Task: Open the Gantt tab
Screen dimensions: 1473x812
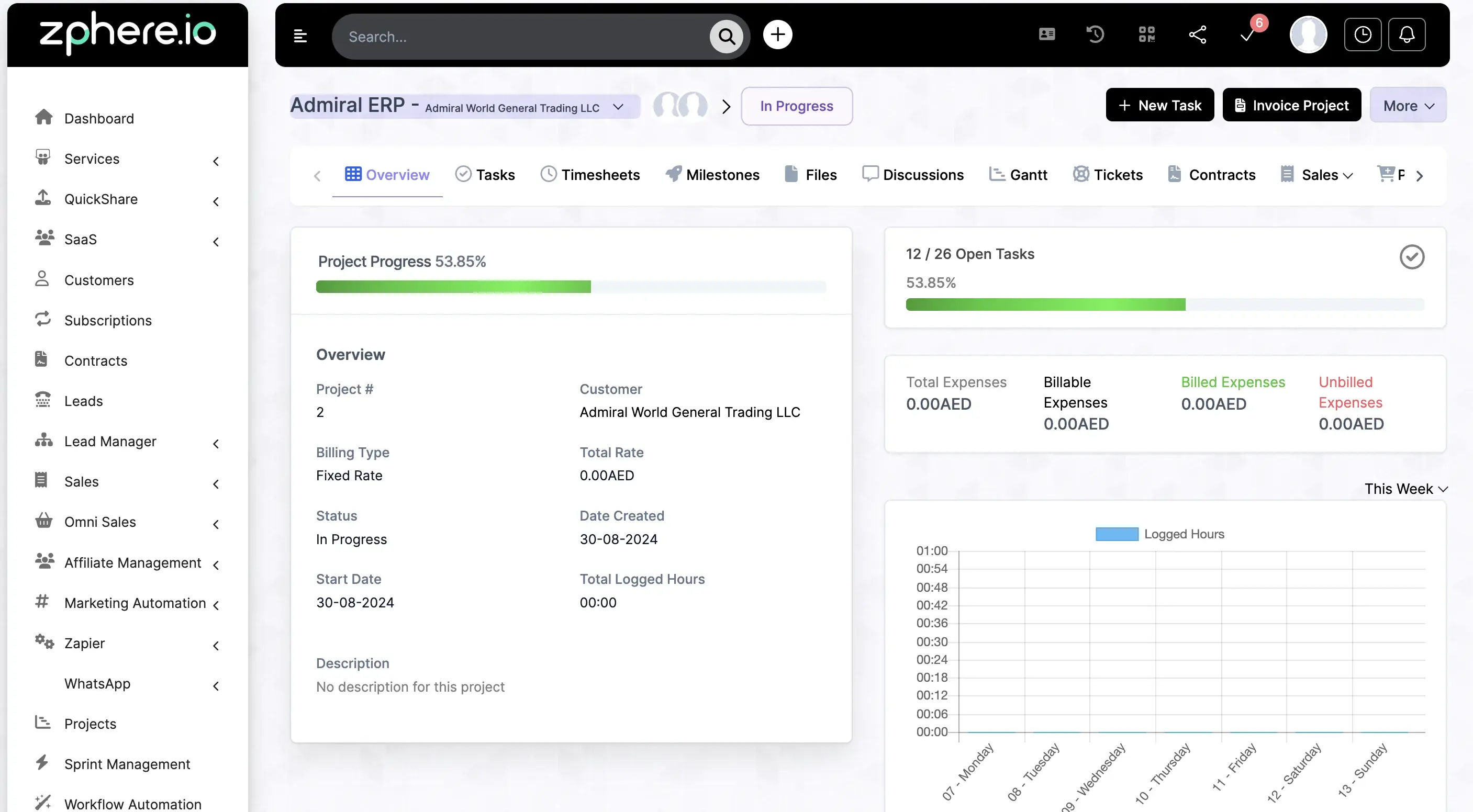Action: (1019, 174)
